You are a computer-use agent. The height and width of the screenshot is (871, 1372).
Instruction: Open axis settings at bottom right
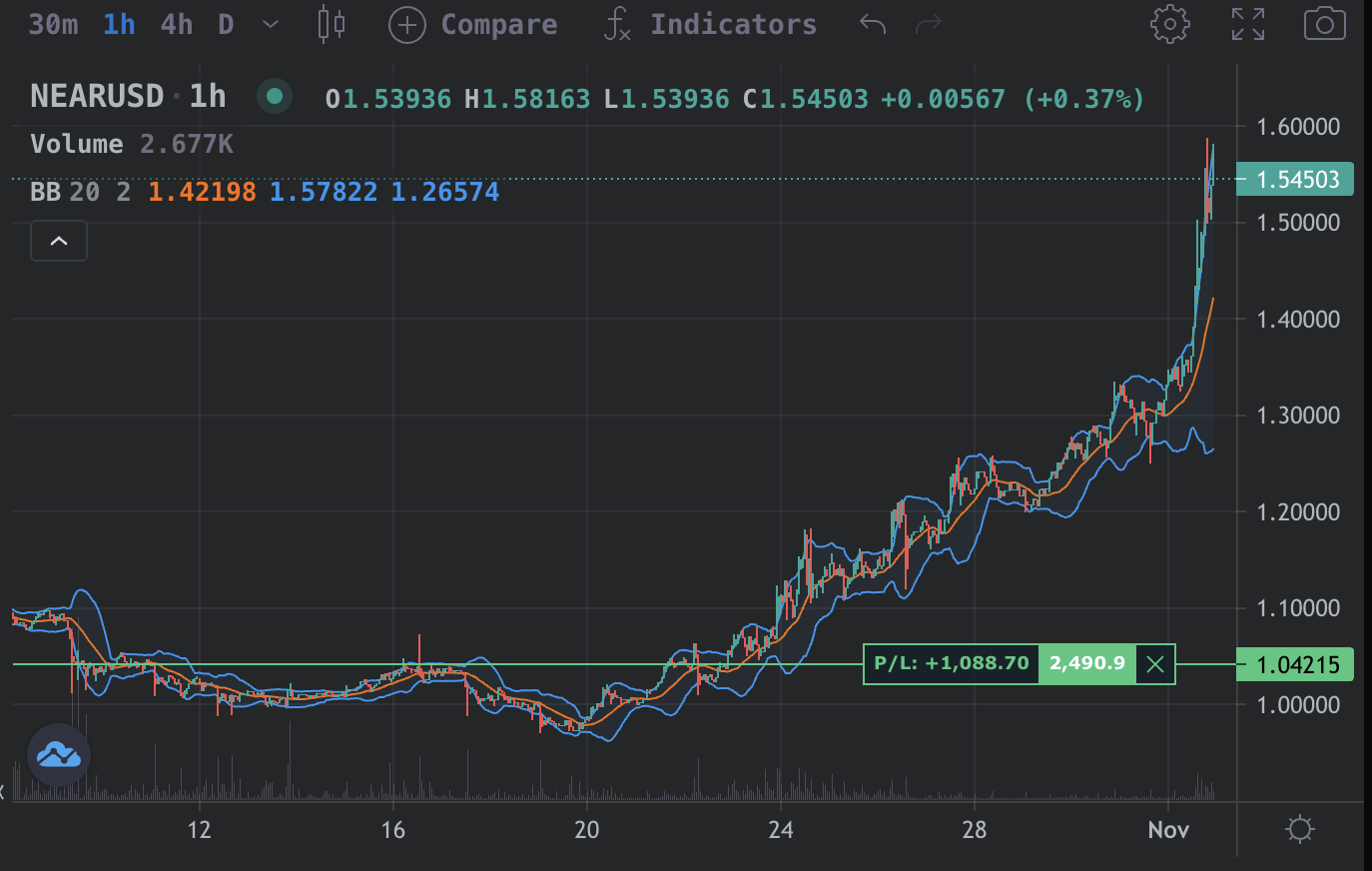(x=1299, y=829)
